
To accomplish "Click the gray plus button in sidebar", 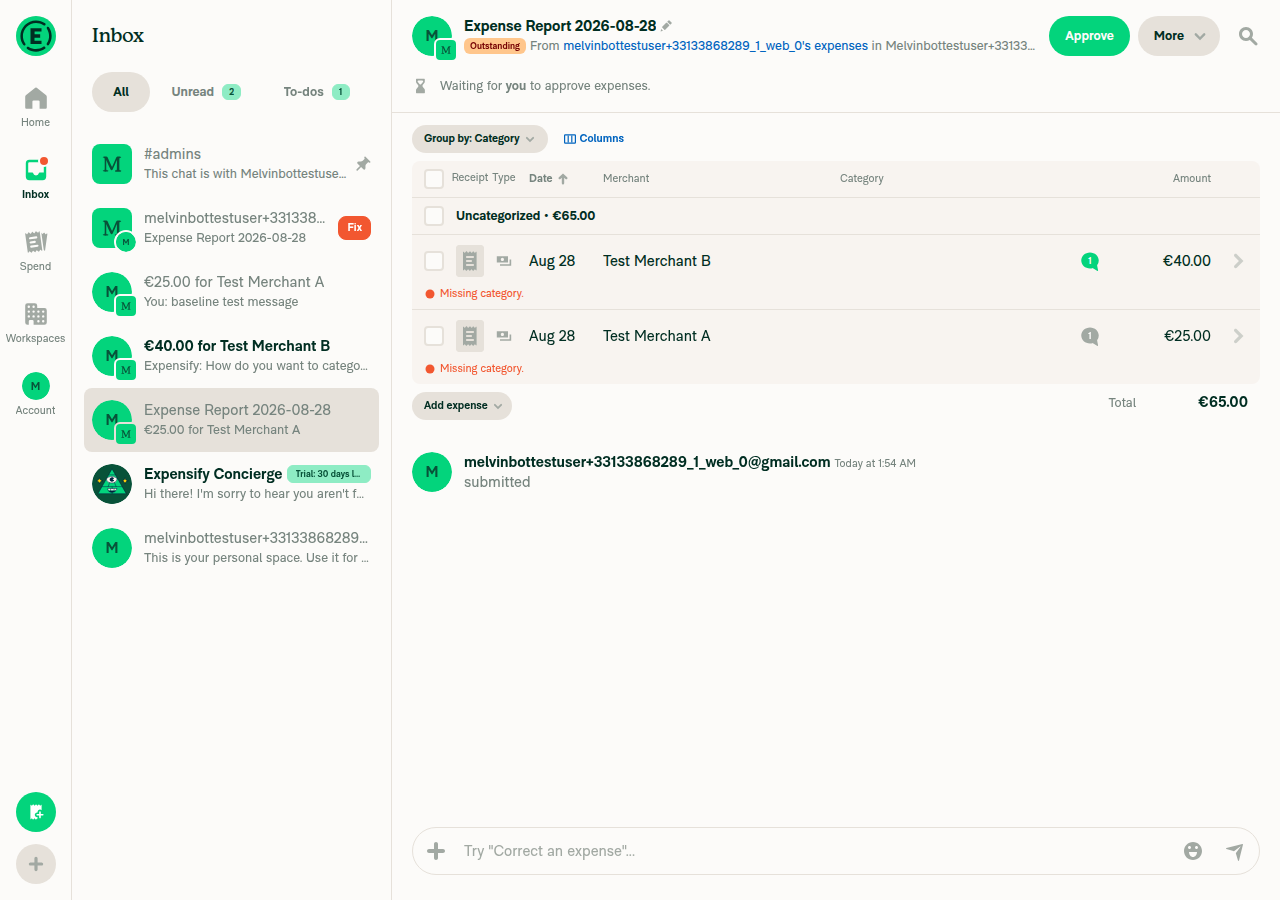I will [36, 864].
